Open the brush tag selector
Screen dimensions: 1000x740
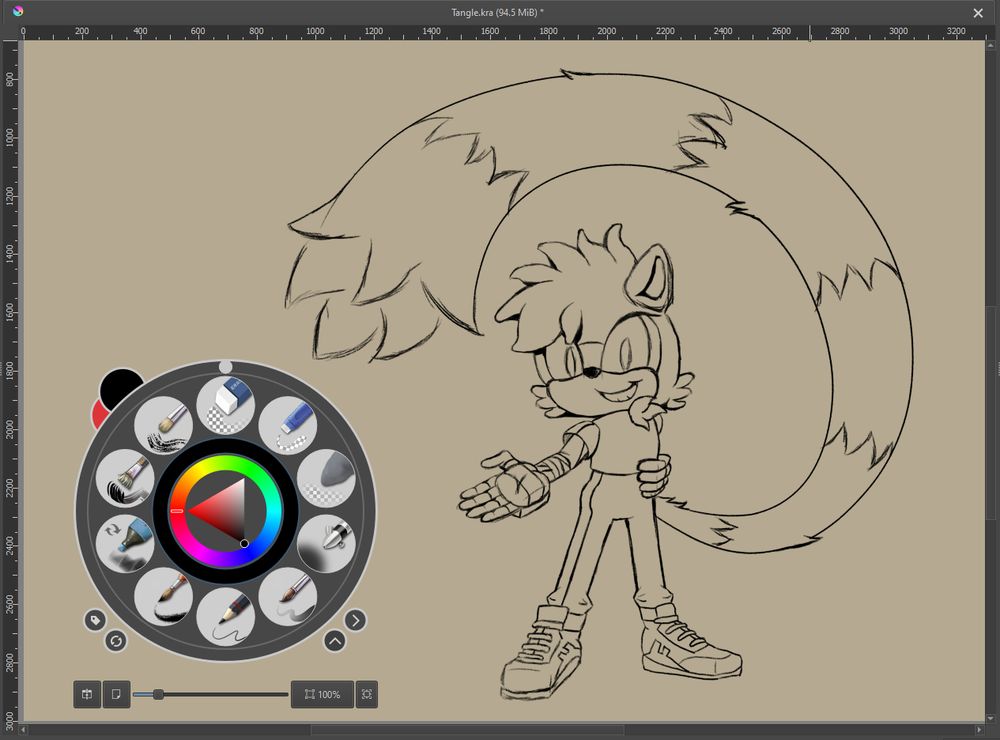[x=95, y=620]
